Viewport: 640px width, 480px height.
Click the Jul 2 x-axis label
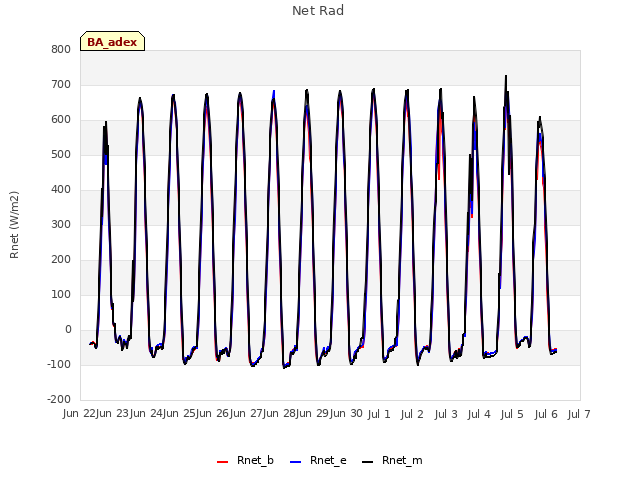point(412,415)
